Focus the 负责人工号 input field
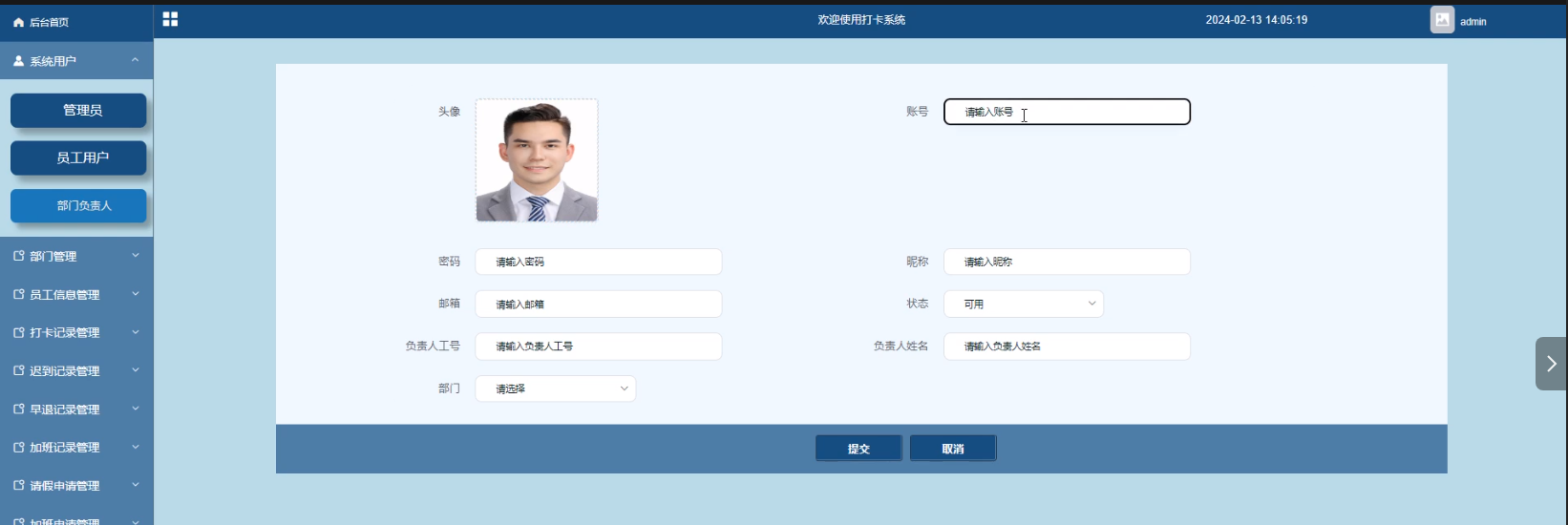Viewport: 1568px width, 525px height. (599, 346)
